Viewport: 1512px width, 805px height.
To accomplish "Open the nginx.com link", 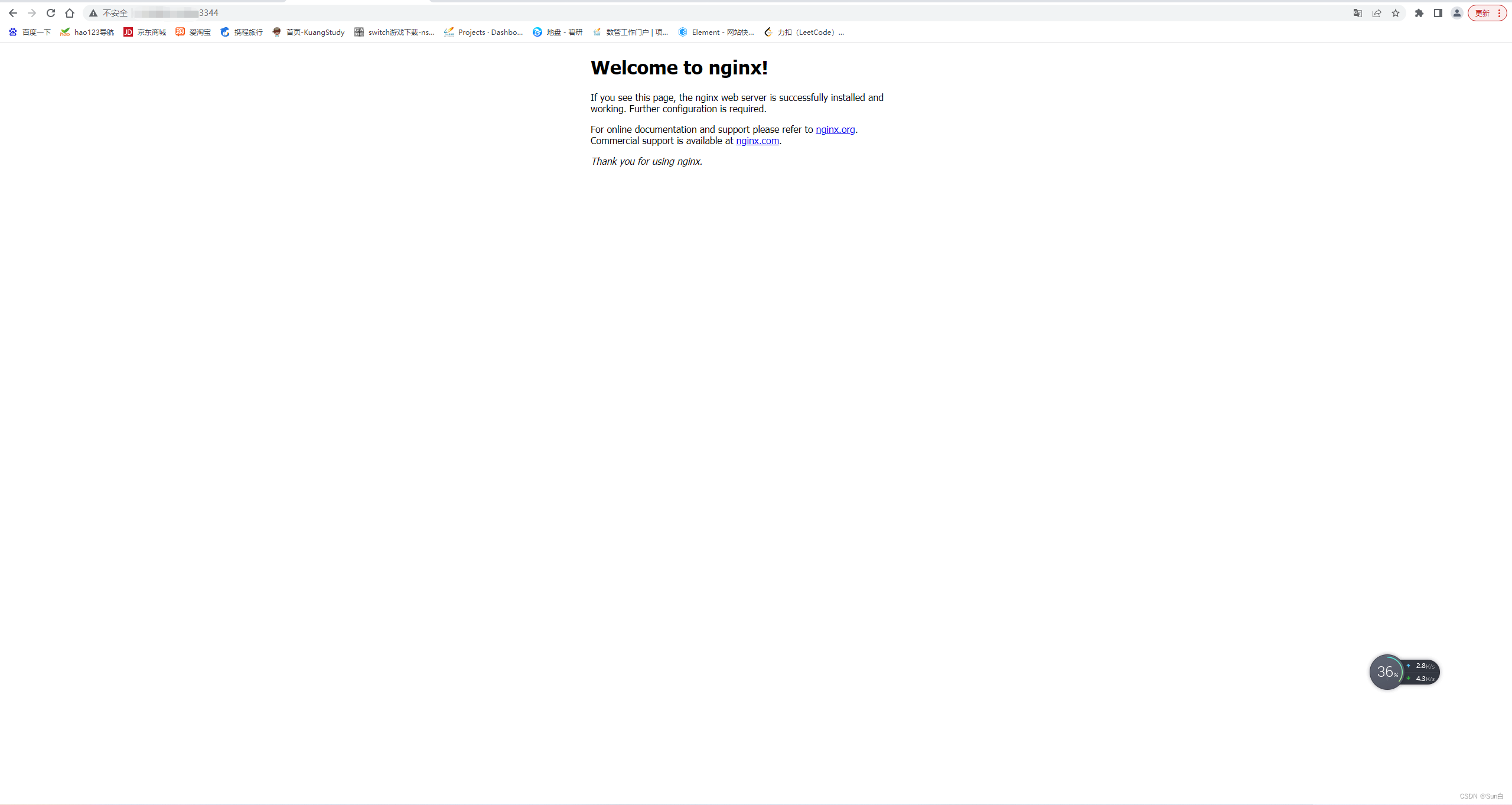I will coord(757,141).
